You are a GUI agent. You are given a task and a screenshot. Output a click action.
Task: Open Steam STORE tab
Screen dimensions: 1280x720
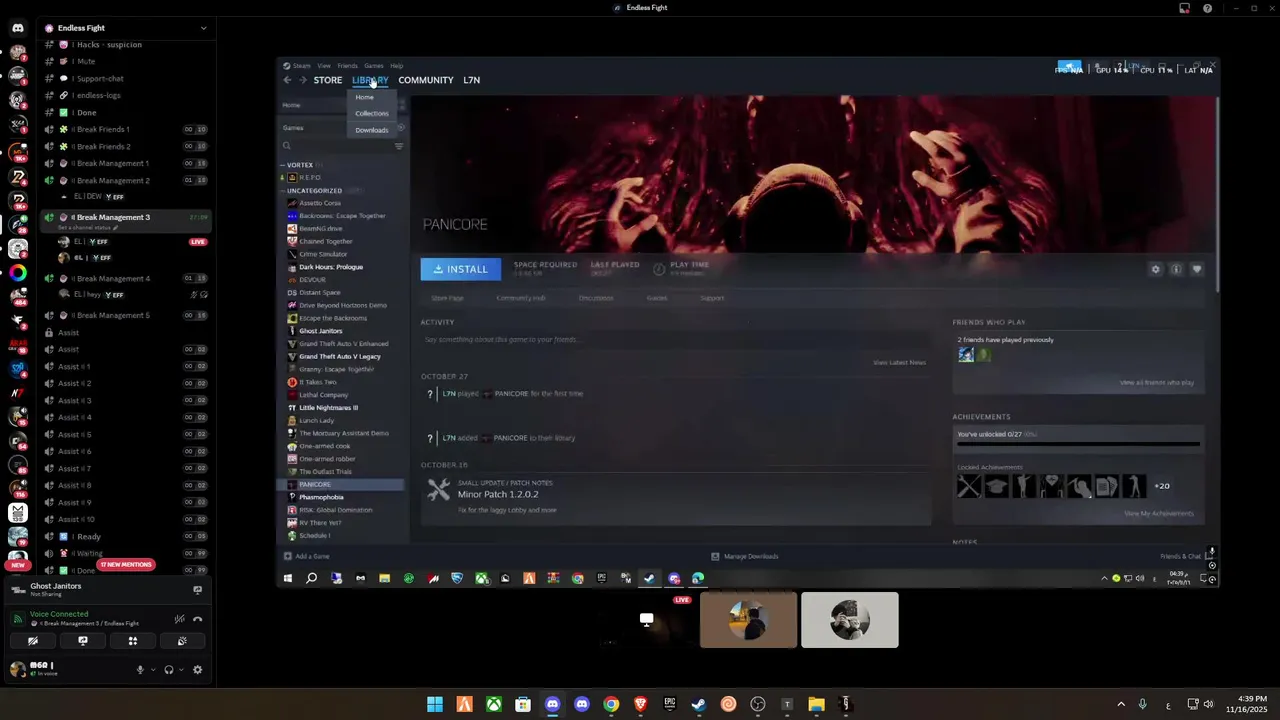tap(328, 80)
